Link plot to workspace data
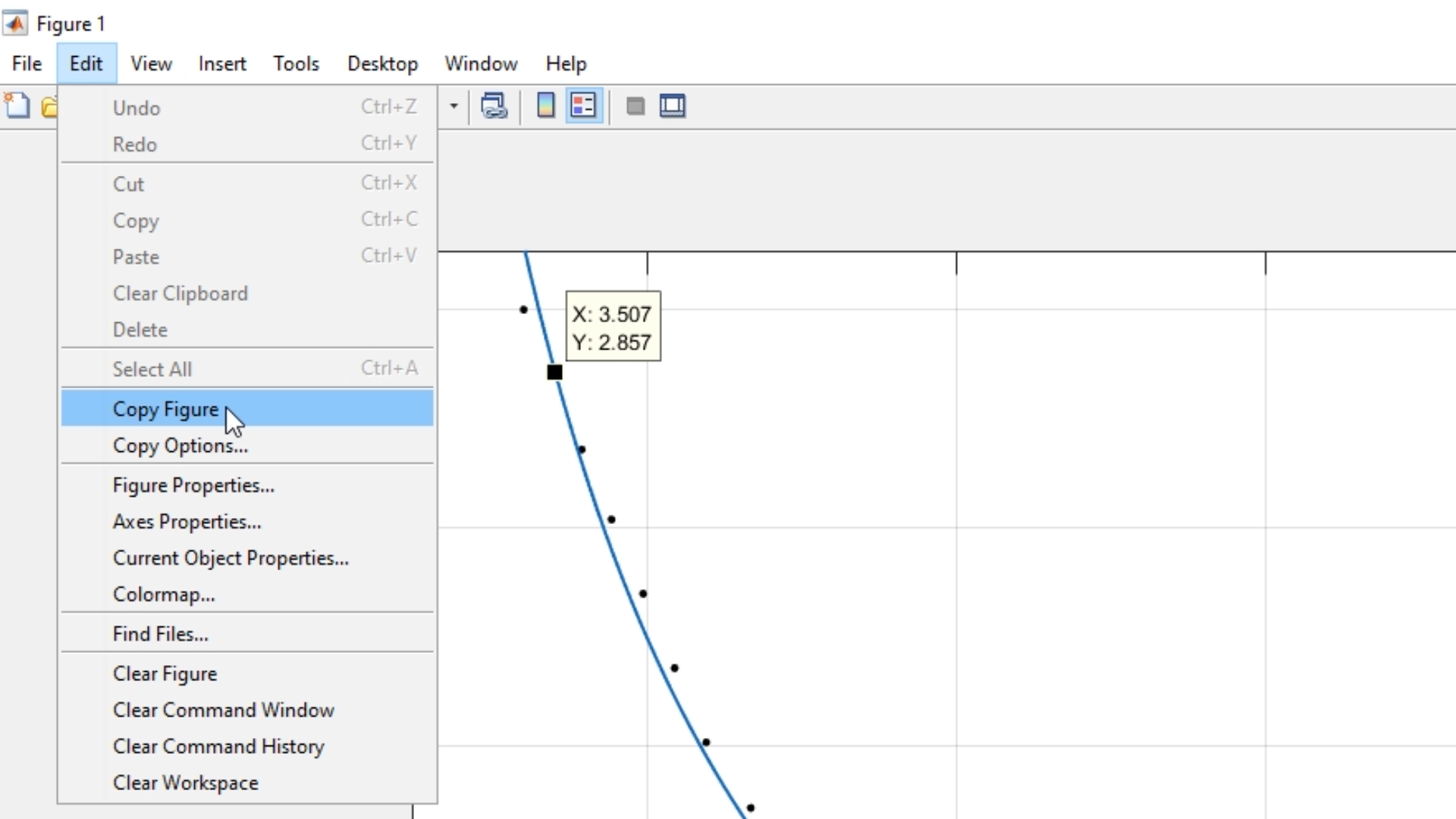This screenshot has height=819, width=1456. tap(494, 106)
